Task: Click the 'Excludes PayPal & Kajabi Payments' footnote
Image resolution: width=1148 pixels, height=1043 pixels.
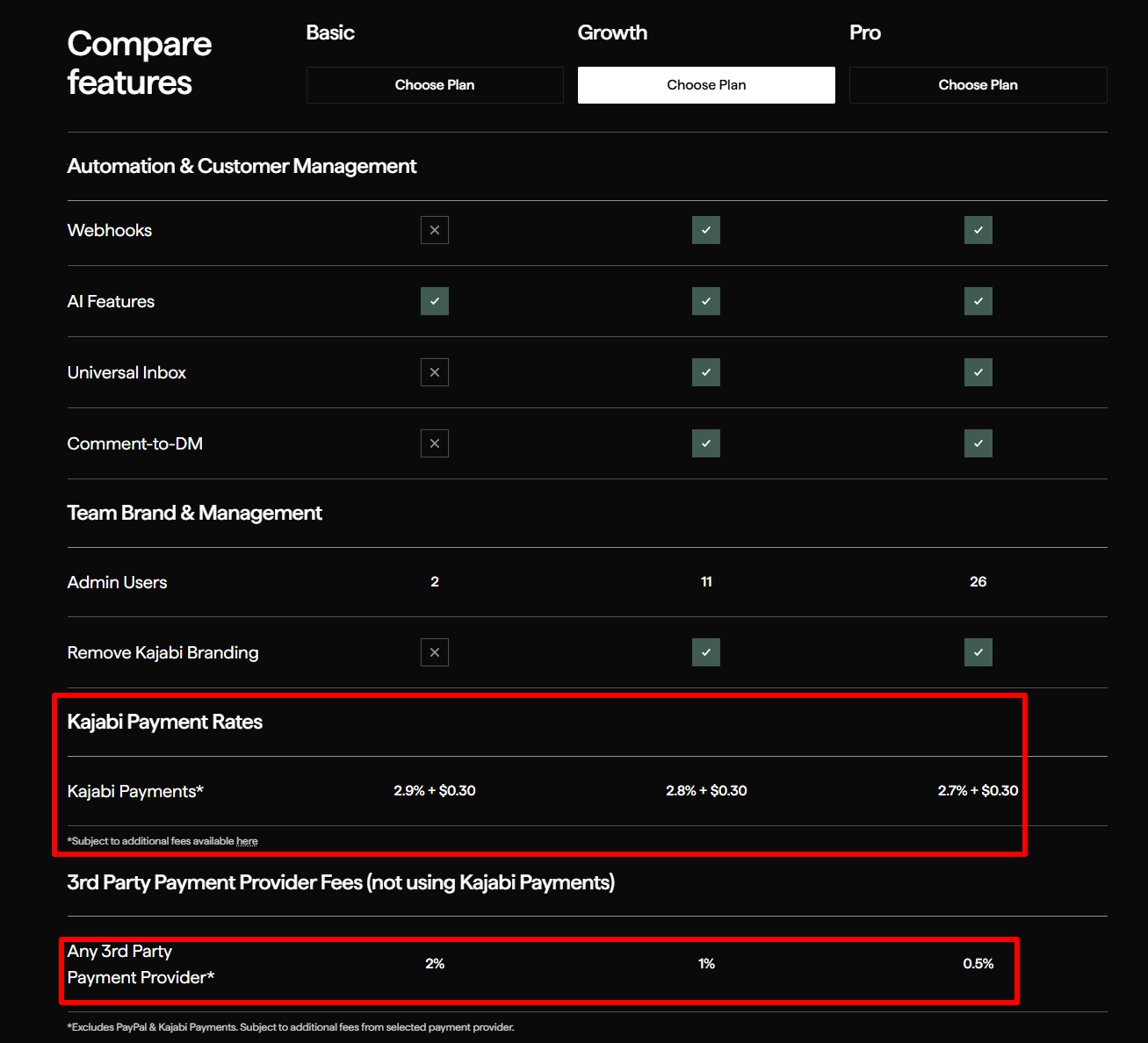Action: (291, 1027)
